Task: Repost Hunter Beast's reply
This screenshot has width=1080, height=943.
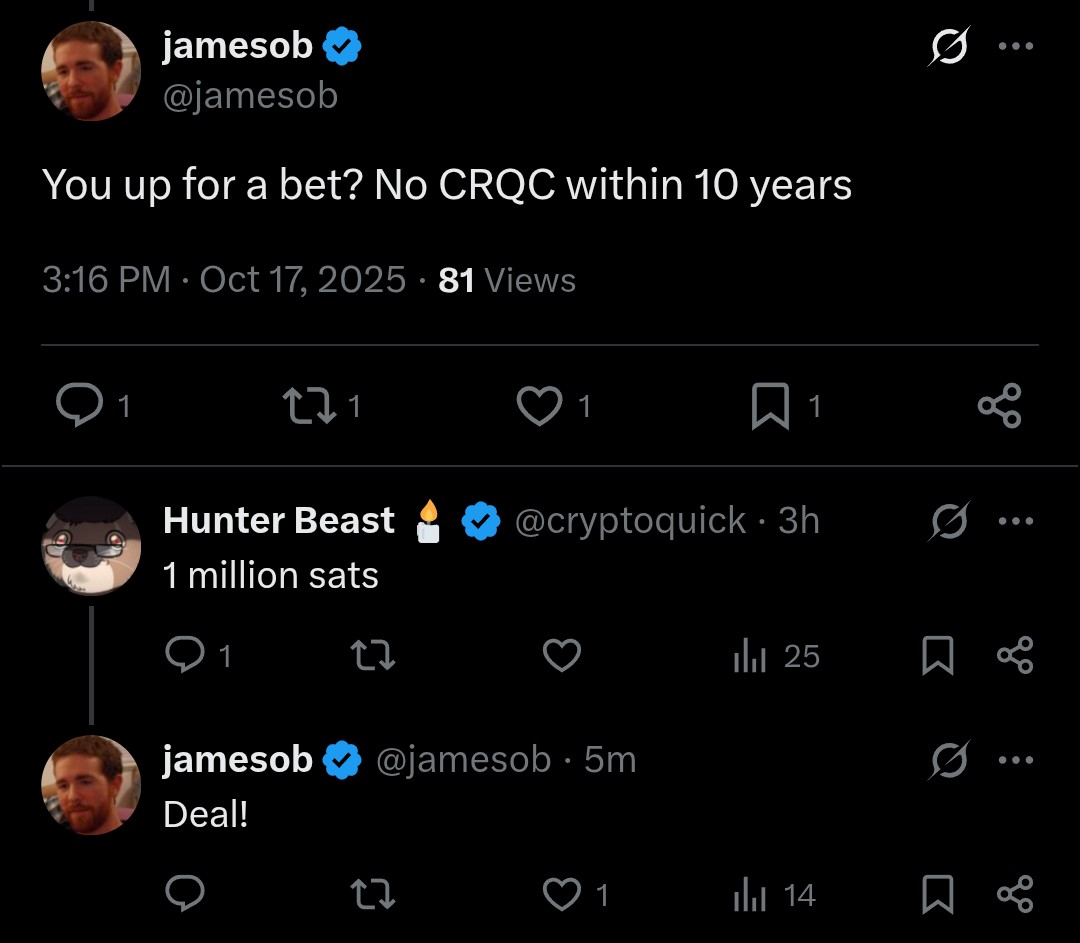Action: [x=373, y=655]
